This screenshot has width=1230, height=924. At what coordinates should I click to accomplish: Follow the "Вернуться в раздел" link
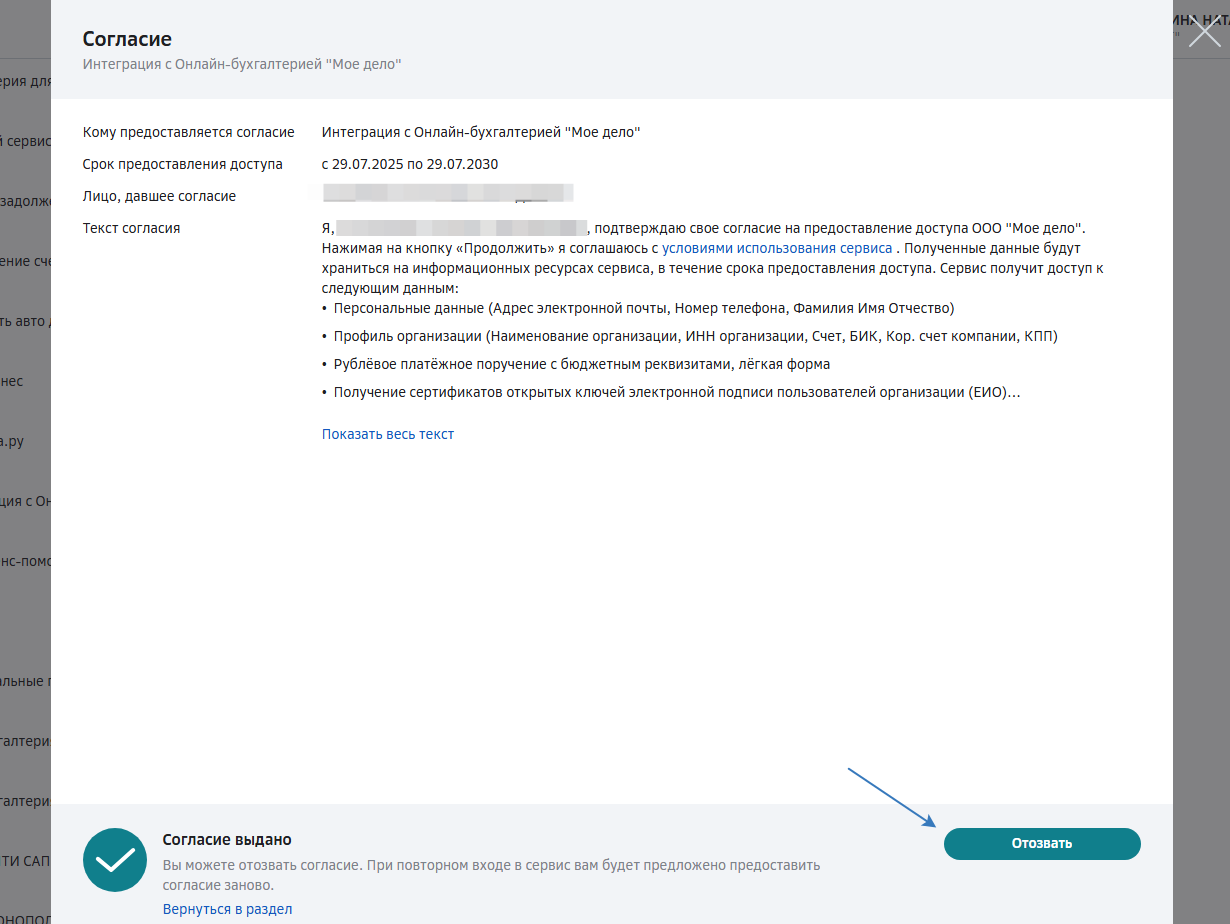click(x=227, y=909)
